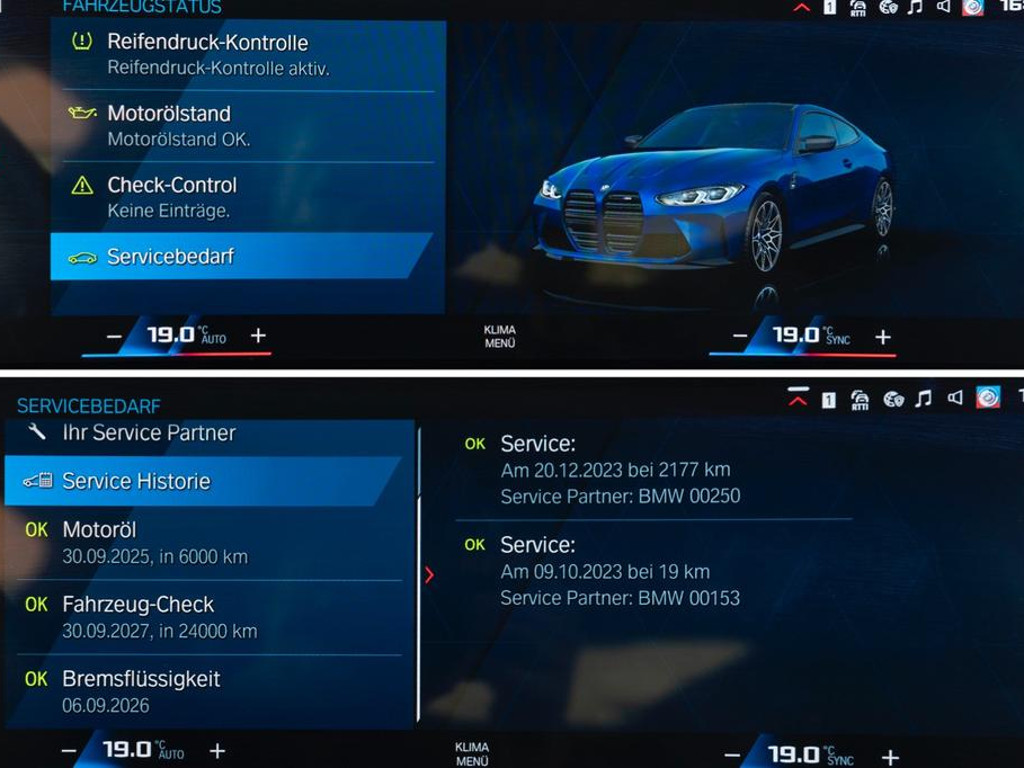Tap the Check-Control warning triangle icon

coord(82,185)
